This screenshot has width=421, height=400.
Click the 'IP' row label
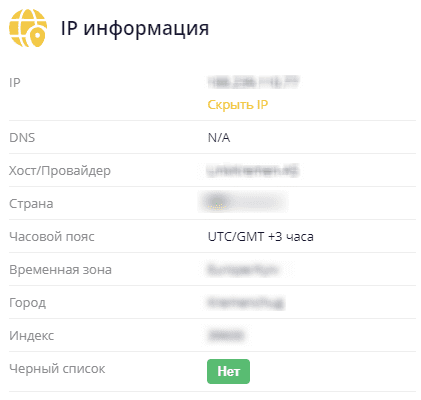click(x=15, y=82)
